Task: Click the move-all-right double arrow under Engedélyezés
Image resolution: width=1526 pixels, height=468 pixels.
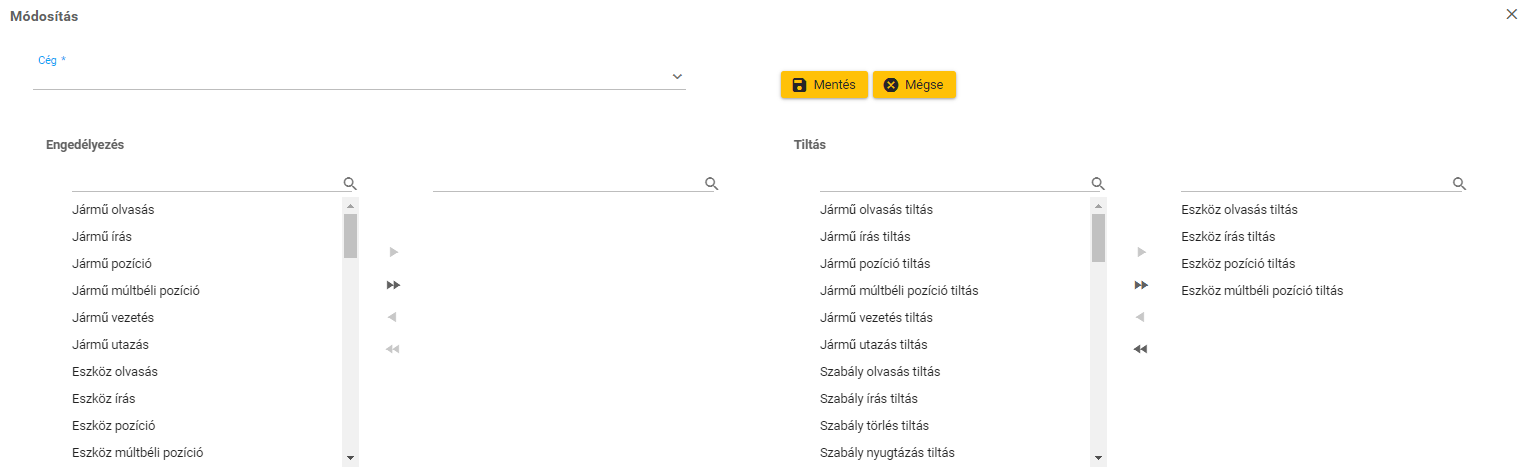Action: pos(393,285)
